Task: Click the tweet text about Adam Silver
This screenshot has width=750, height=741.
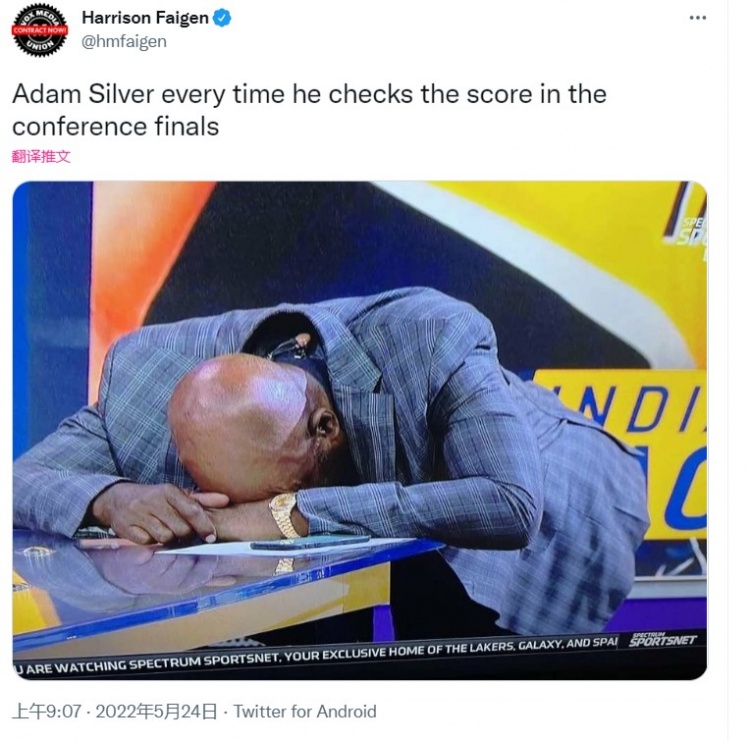Action: tap(309, 110)
